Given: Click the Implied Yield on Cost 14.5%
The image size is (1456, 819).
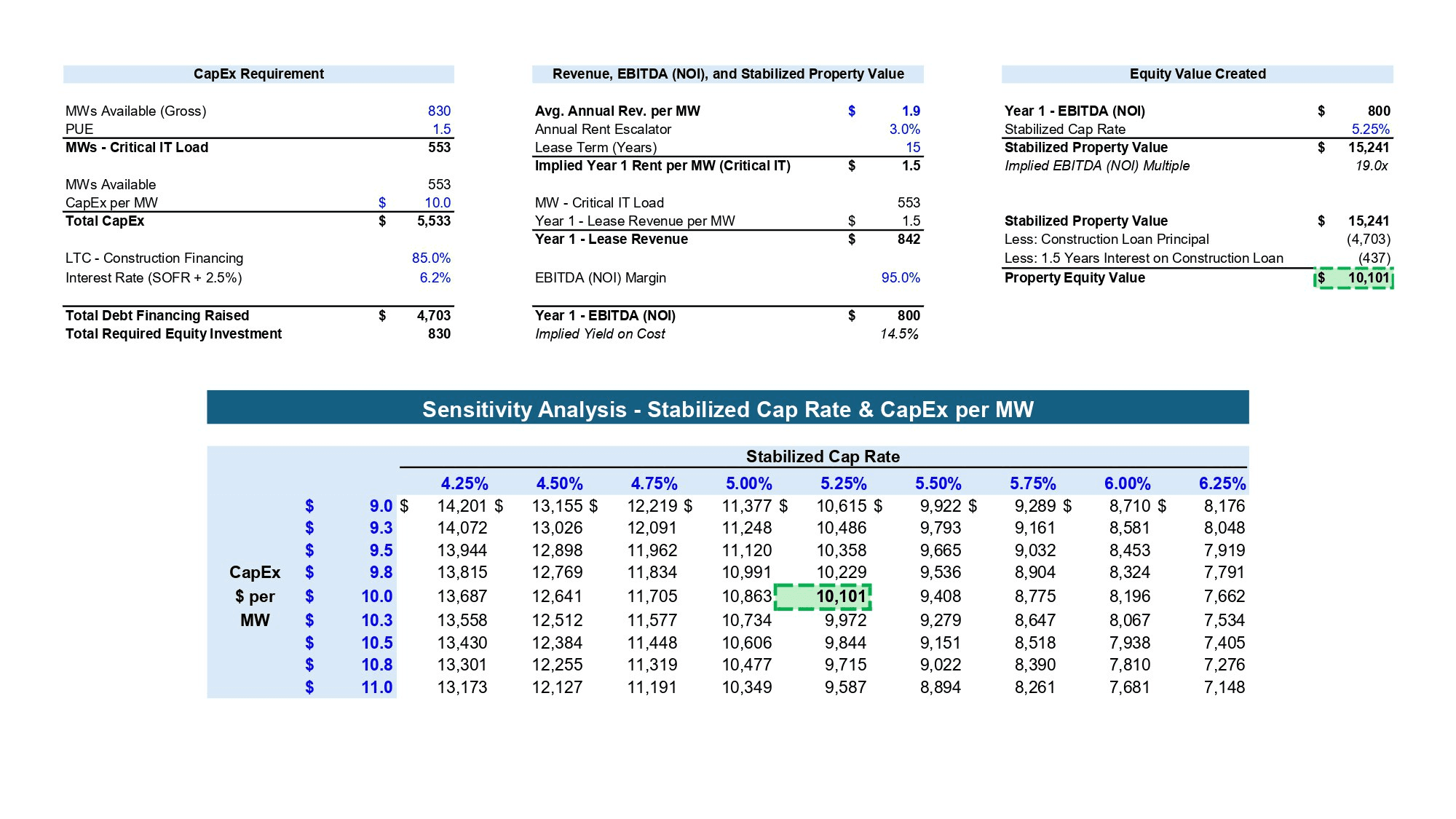Looking at the screenshot, I should click(x=898, y=333).
